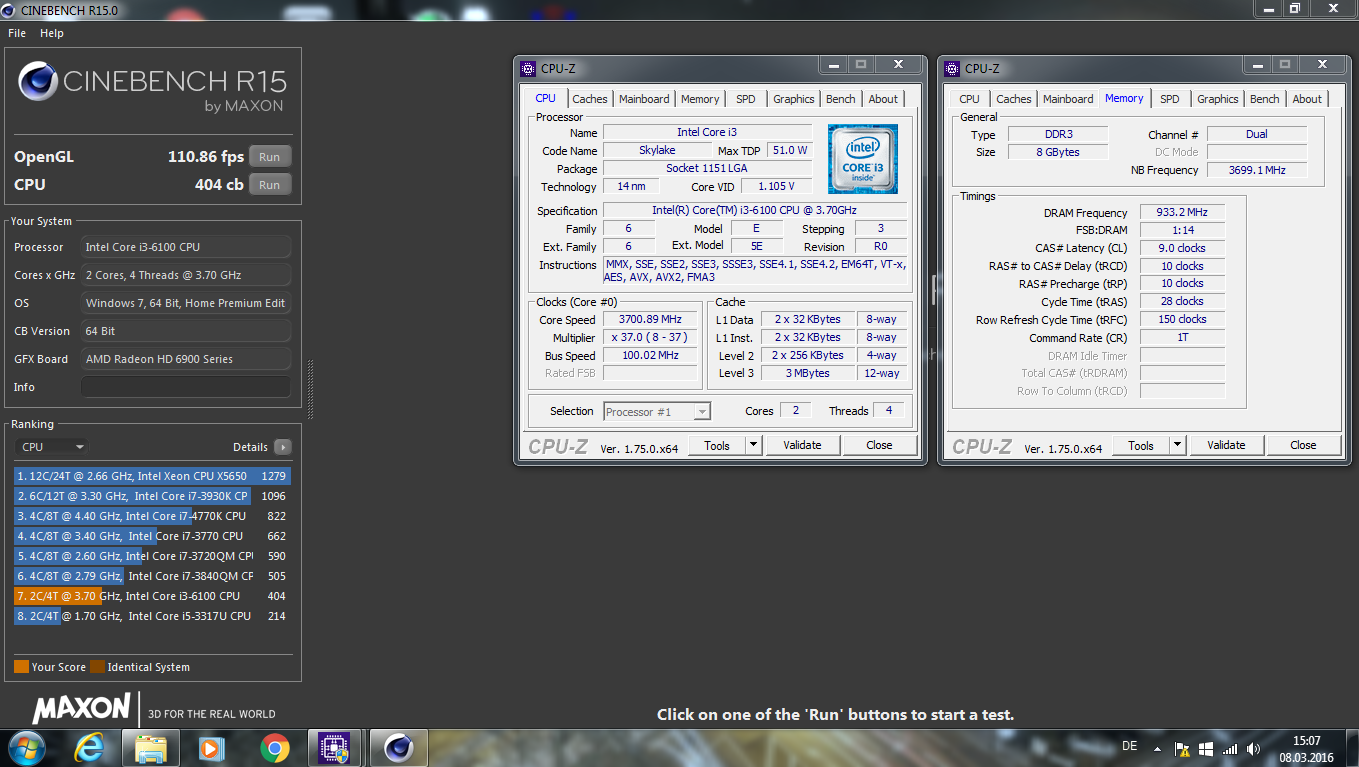Switch to Bench tab in right CPU-Z window
Screen dimensions: 1359x767
1265,99
